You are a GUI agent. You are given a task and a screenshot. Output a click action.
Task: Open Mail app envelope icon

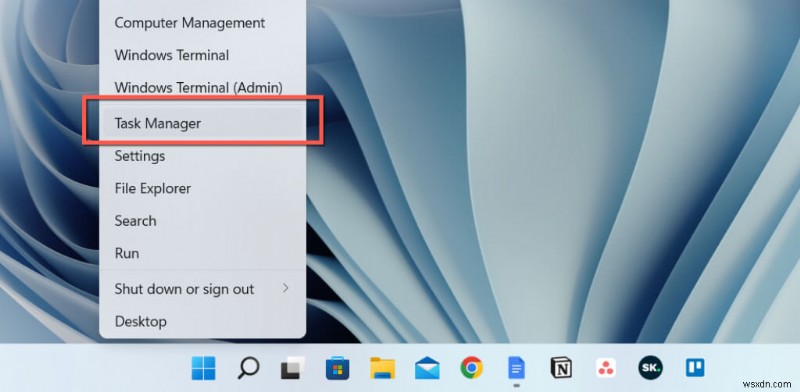(x=427, y=368)
